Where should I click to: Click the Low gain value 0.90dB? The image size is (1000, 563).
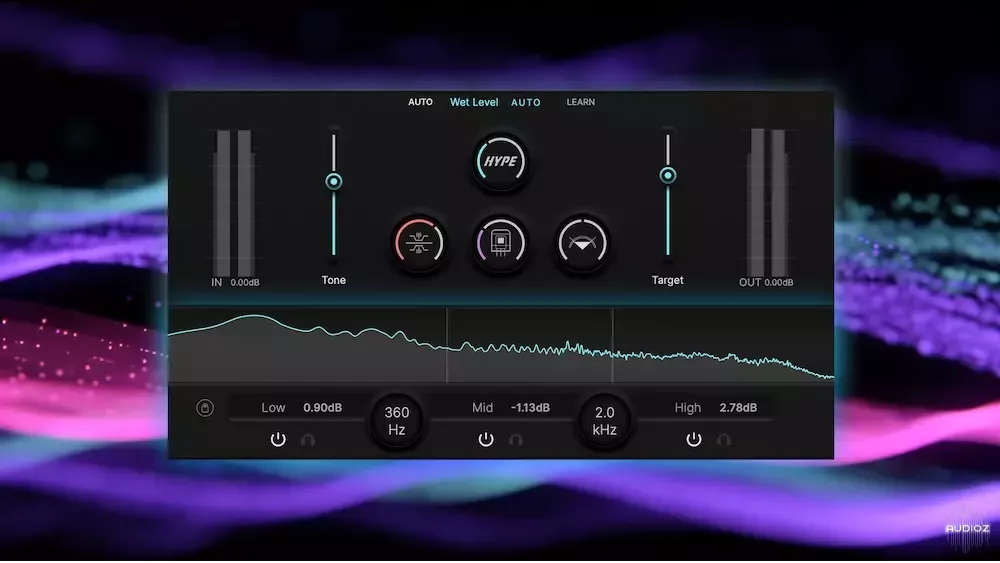(x=323, y=407)
